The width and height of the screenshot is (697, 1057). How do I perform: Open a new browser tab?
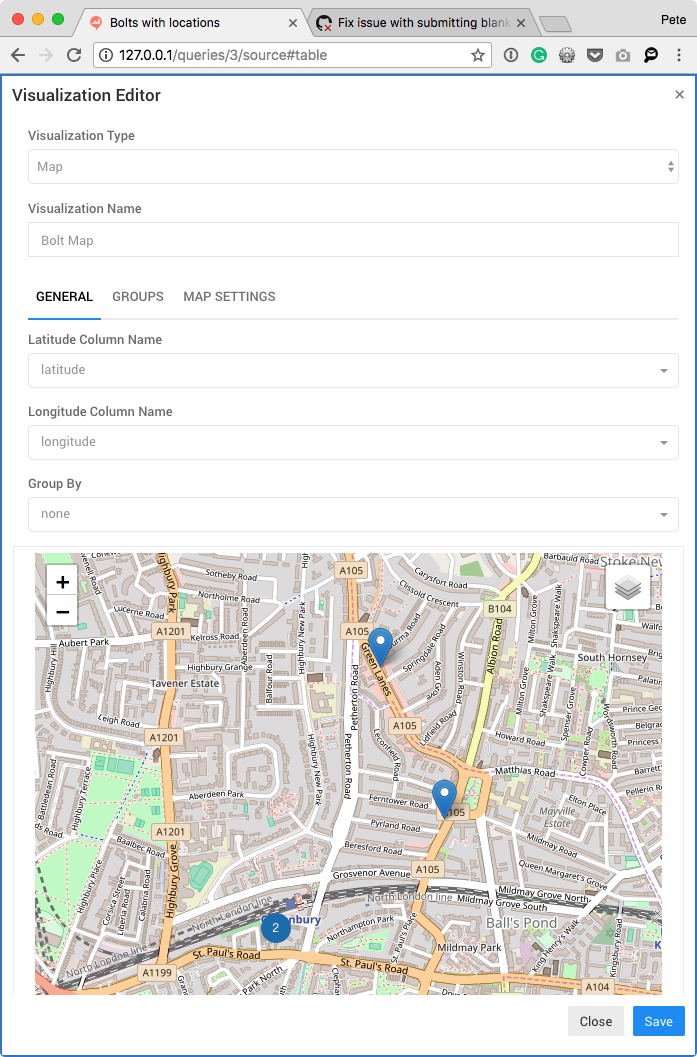pos(555,24)
